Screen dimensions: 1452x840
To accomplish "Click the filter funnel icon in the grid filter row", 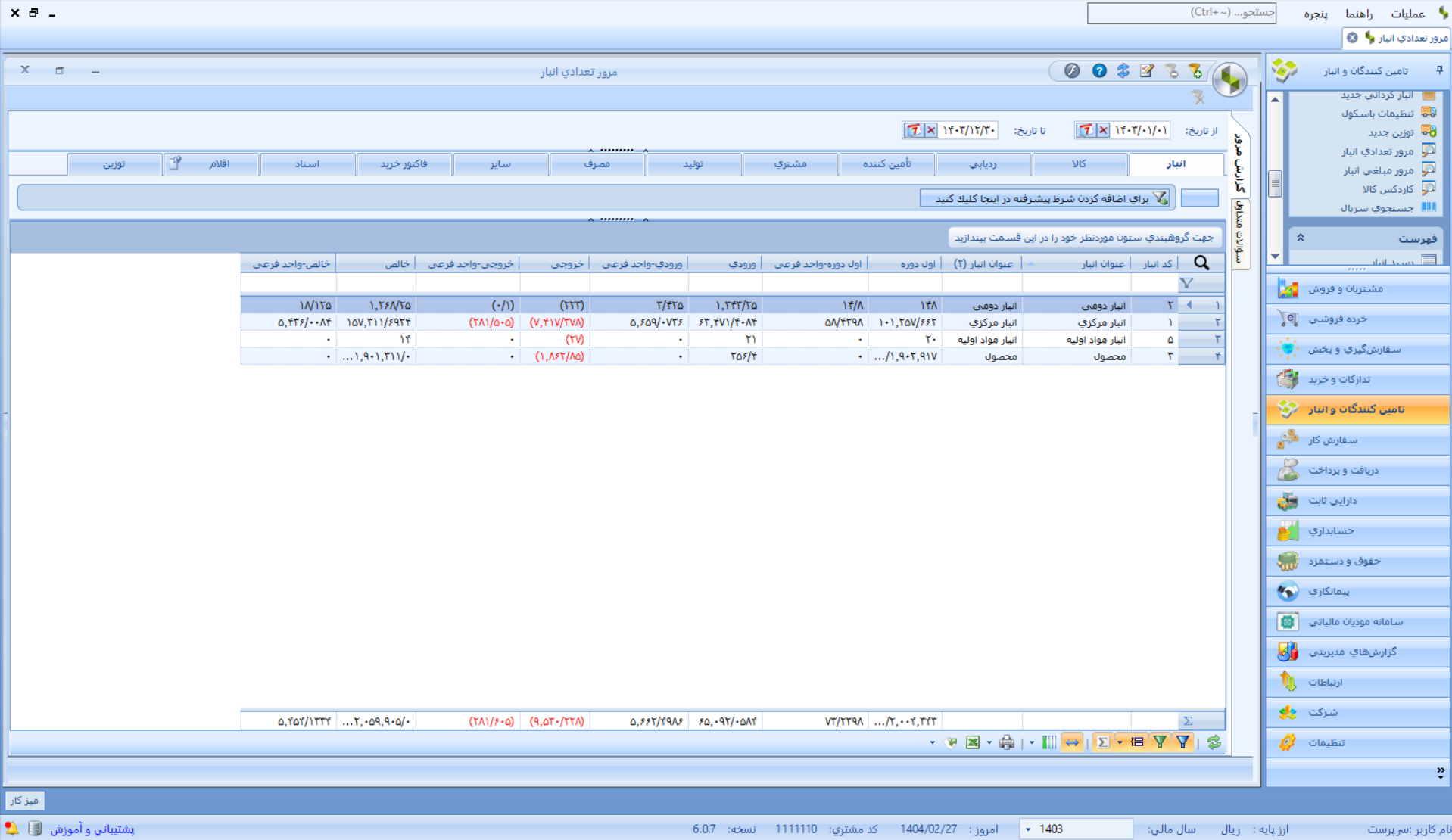I will click(x=1186, y=283).
